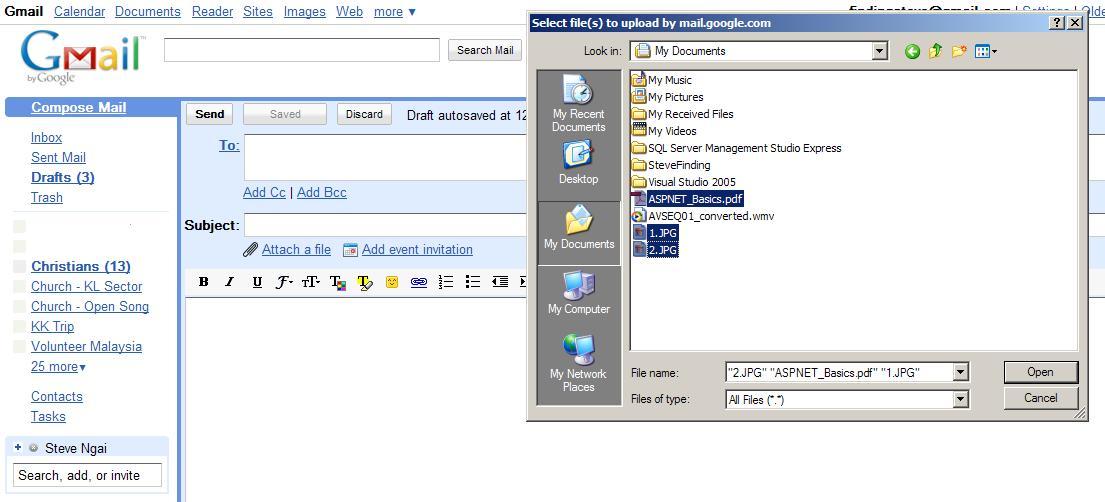
Task: Open the font face picker
Action: [284, 282]
